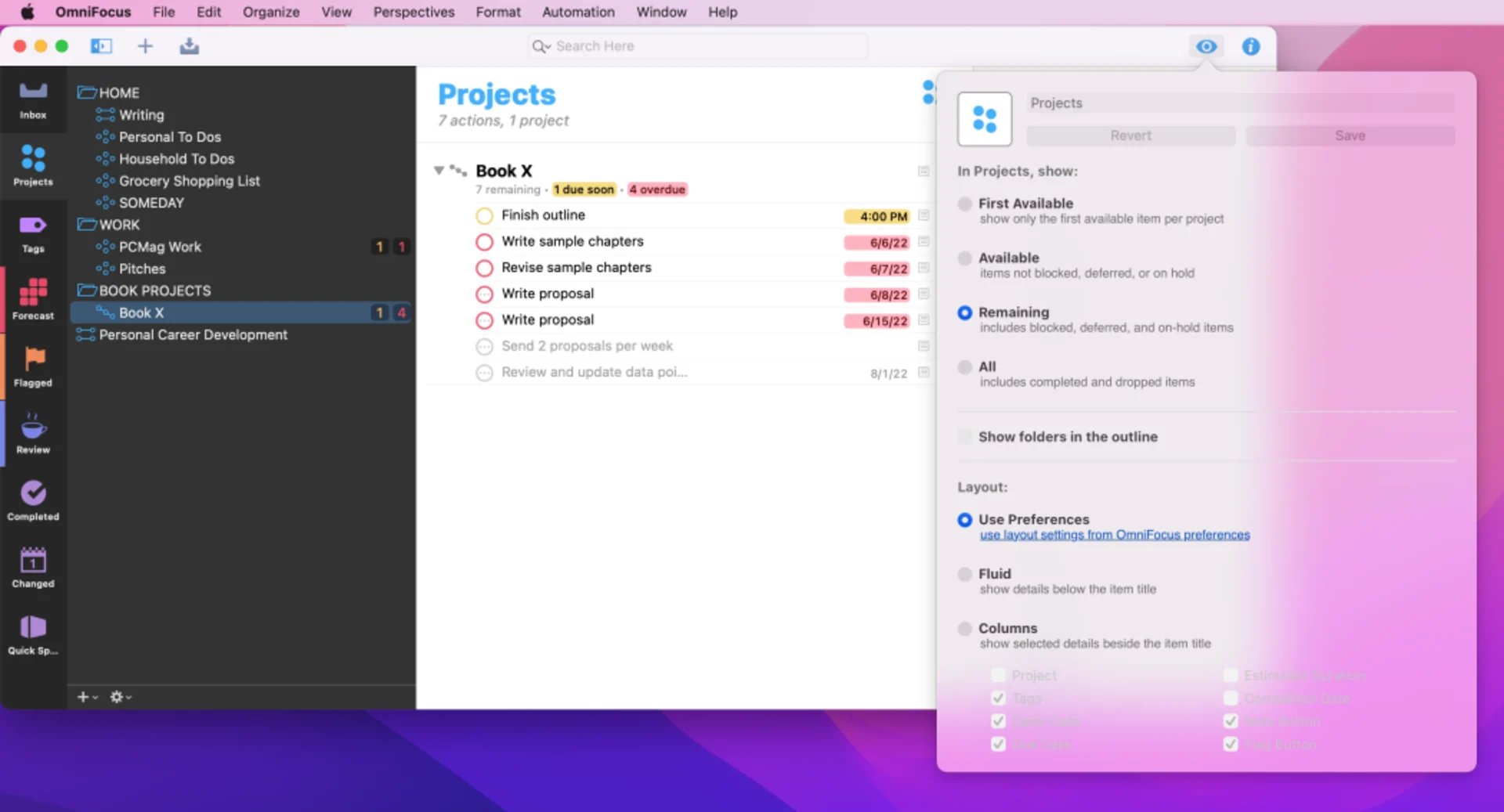Show the Completed perspective
Image resolution: width=1504 pixels, height=812 pixels.
pyautogui.click(x=33, y=500)
